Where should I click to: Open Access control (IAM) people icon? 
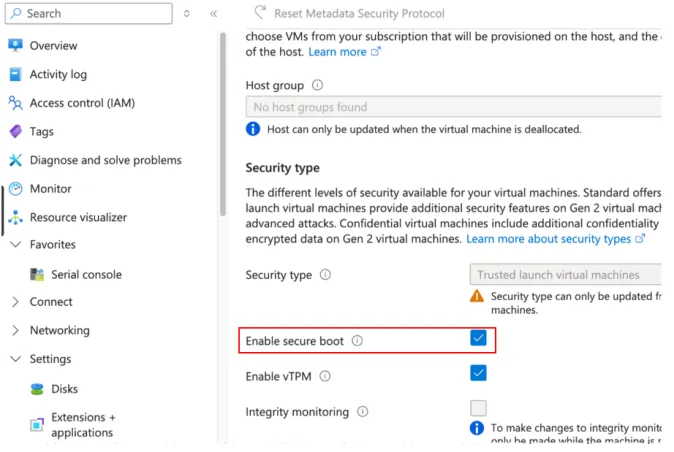coord(15,103)
